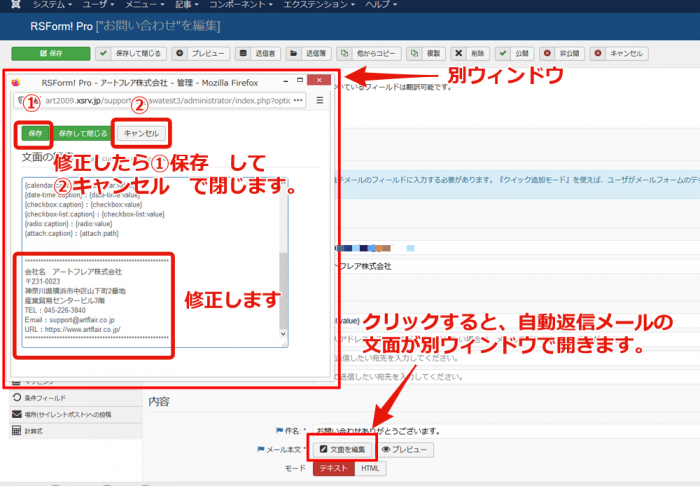The width and height of the screenshot is (700, 486).
Task: Click the scroll-down arrow of popup text area
Action: [283, 334]
